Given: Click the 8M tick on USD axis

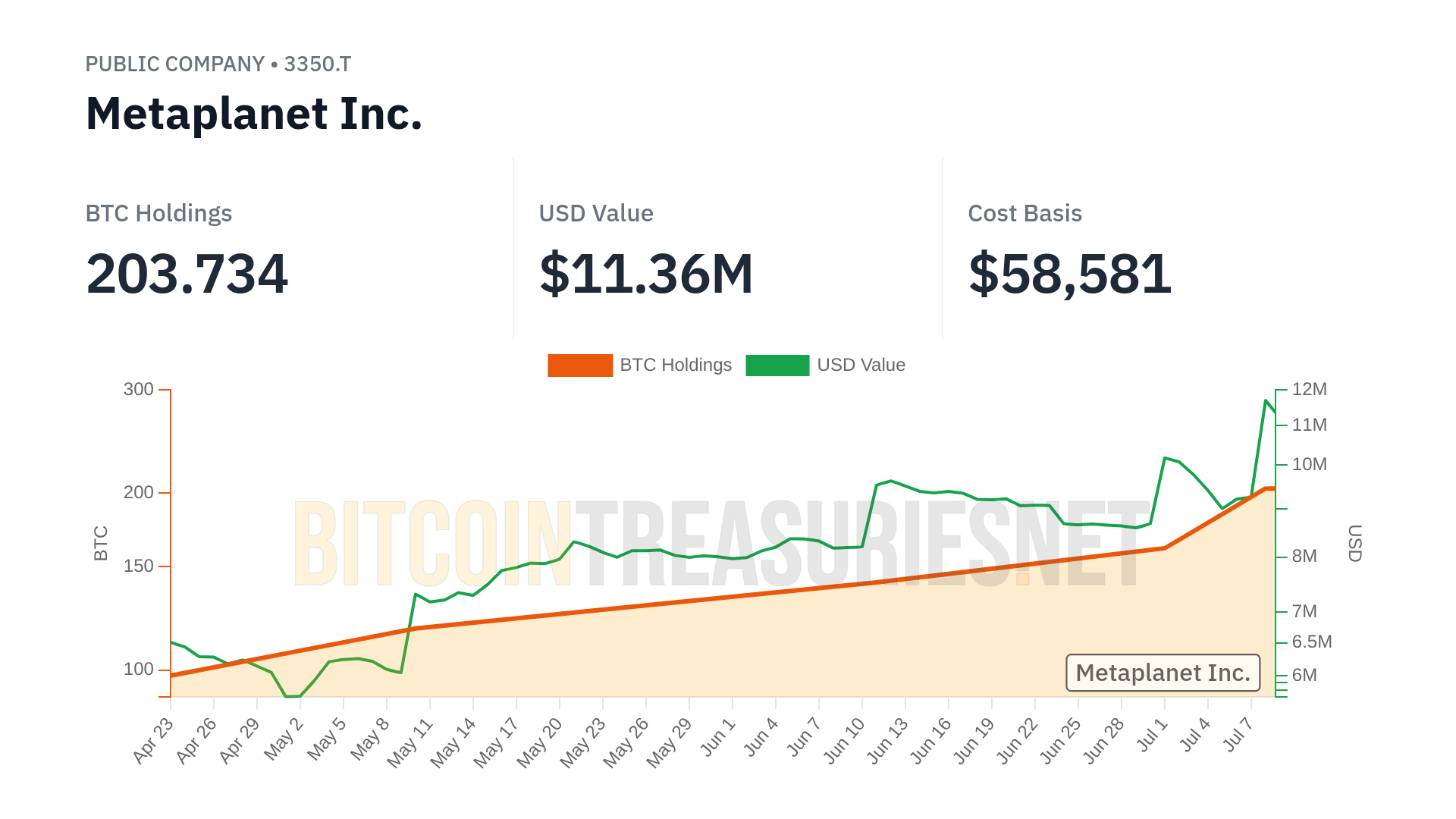Looking at the screenshot, I should tap(1304, 557).
